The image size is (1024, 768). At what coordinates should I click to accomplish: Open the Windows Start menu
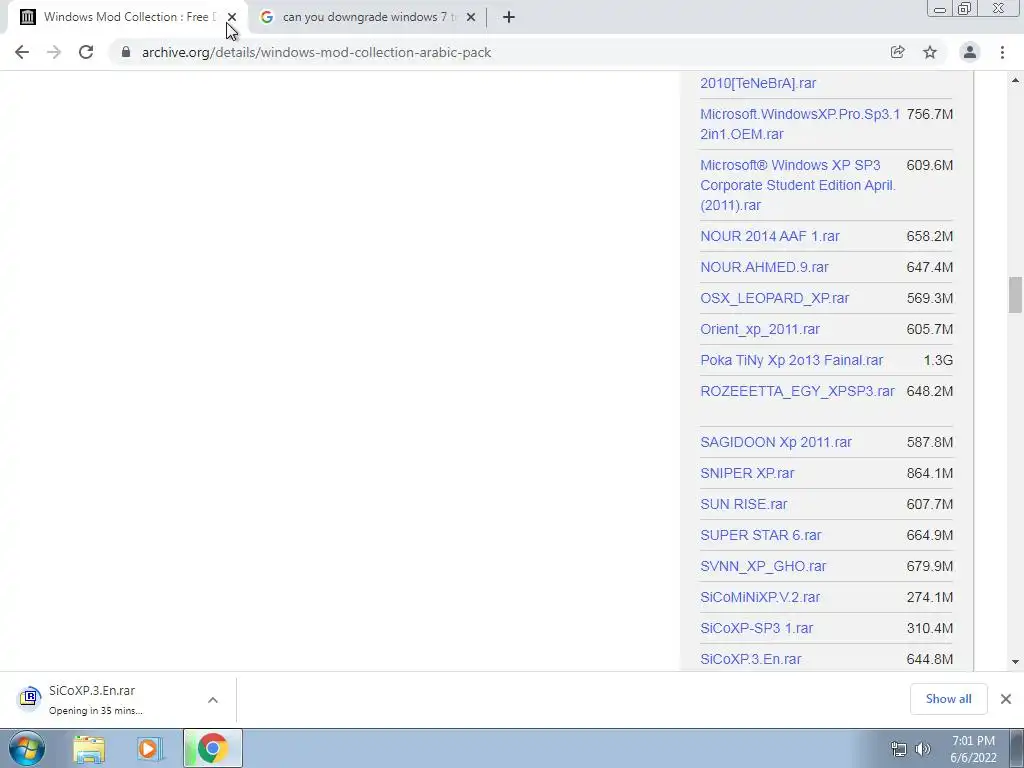[x=27, y=748]
